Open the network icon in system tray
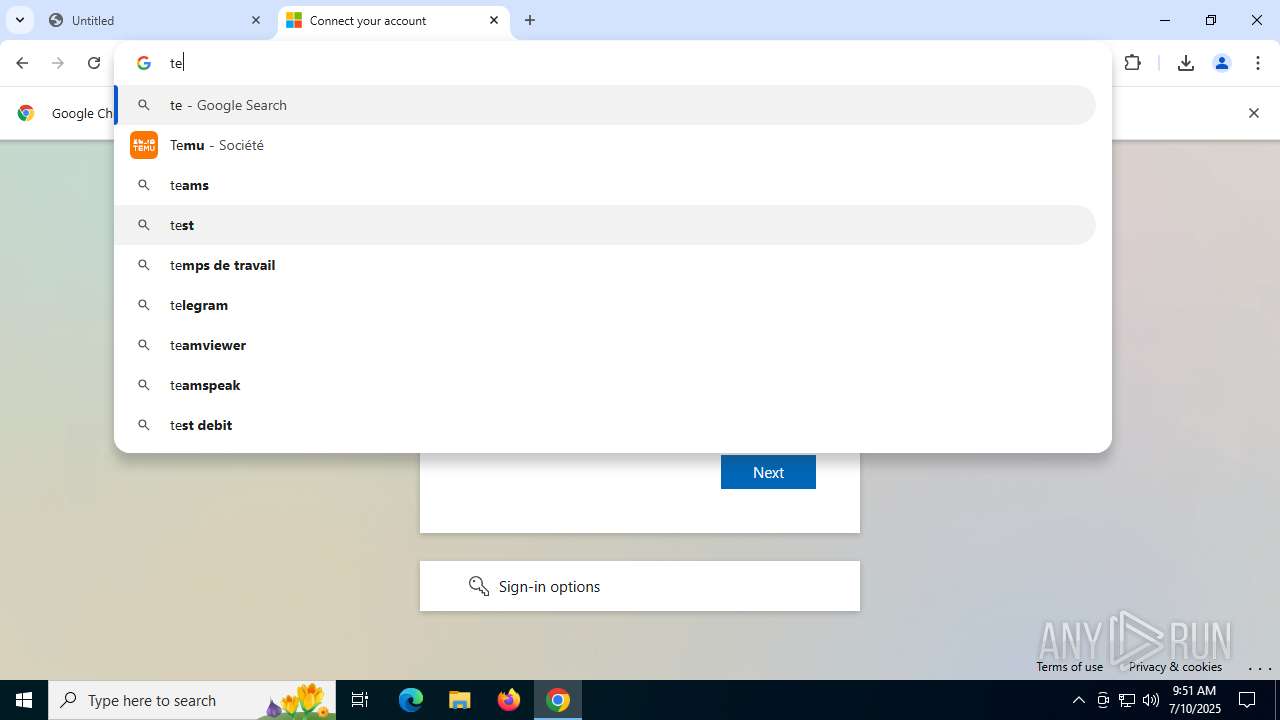Screen dimensions: 1280x720 (1127, 700)
